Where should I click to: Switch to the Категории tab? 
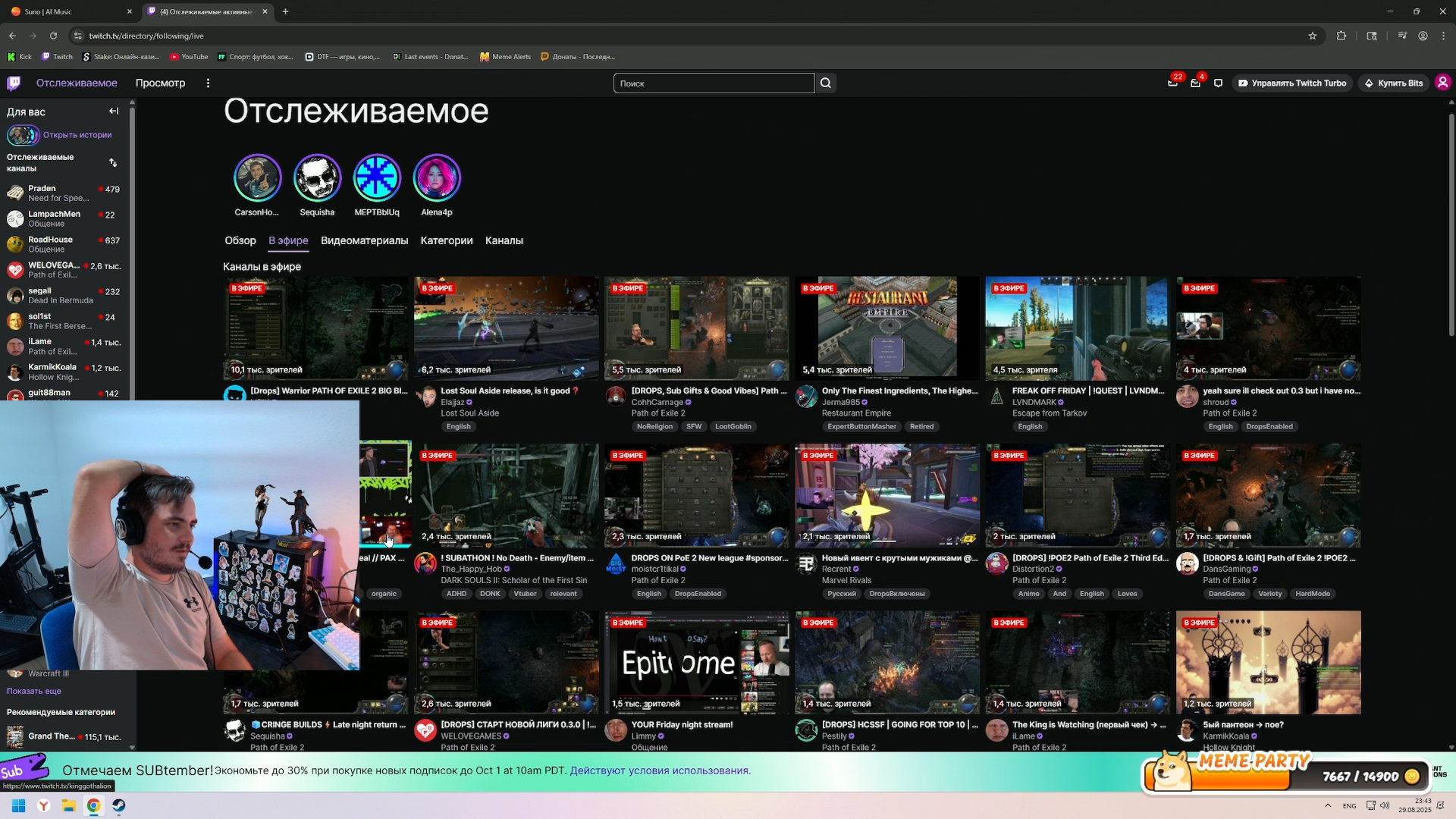pos(446,240)
